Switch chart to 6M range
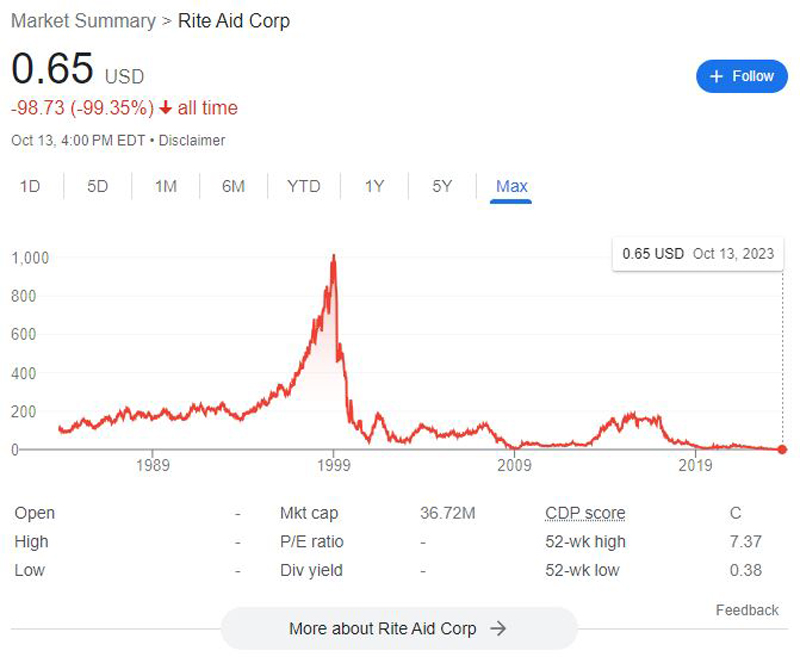 pos(234,186)
